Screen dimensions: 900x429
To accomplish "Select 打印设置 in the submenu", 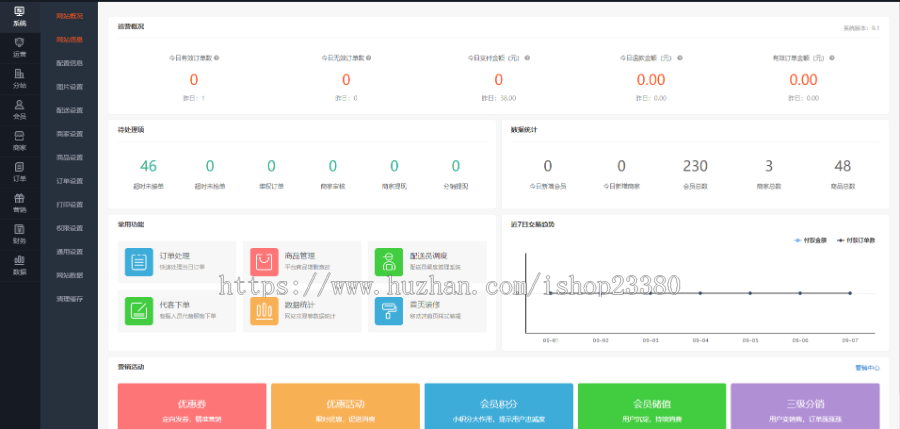I will point(69,204).
